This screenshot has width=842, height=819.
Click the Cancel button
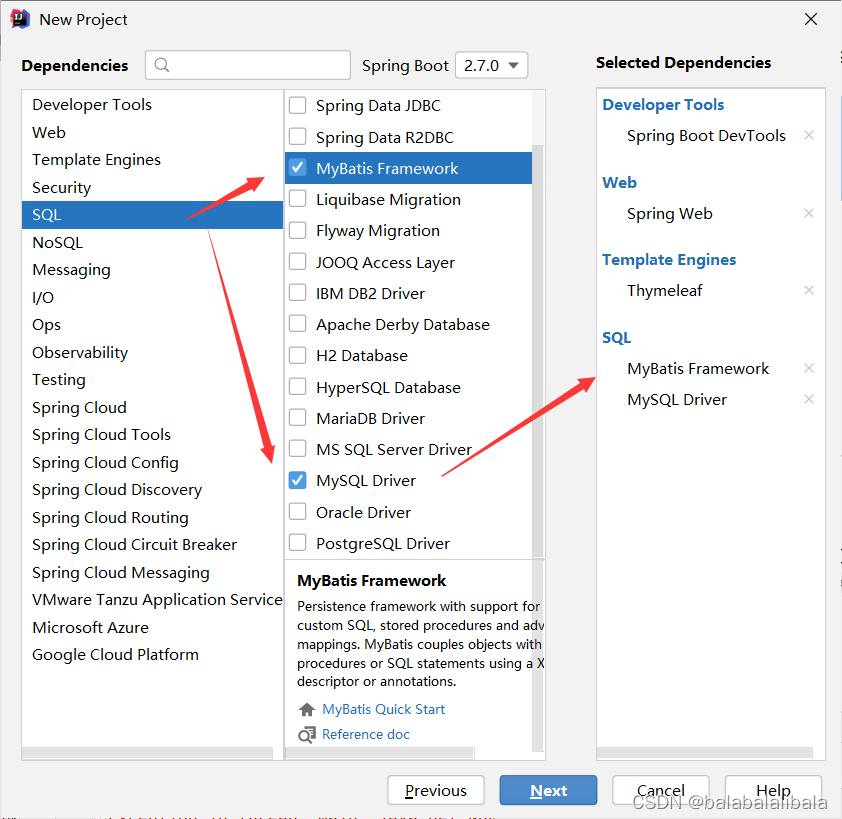660,790
